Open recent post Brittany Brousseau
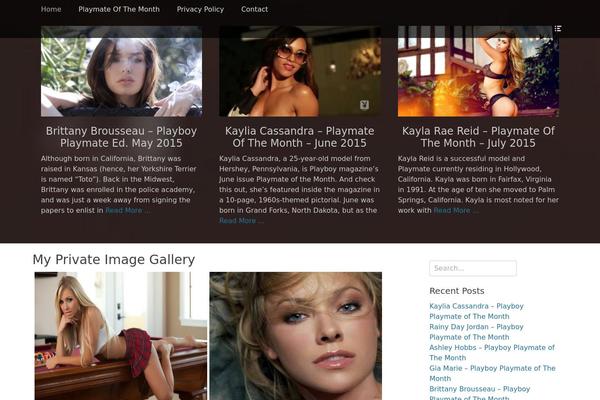The width and height of the screenshot is (600, 400). 480,392
